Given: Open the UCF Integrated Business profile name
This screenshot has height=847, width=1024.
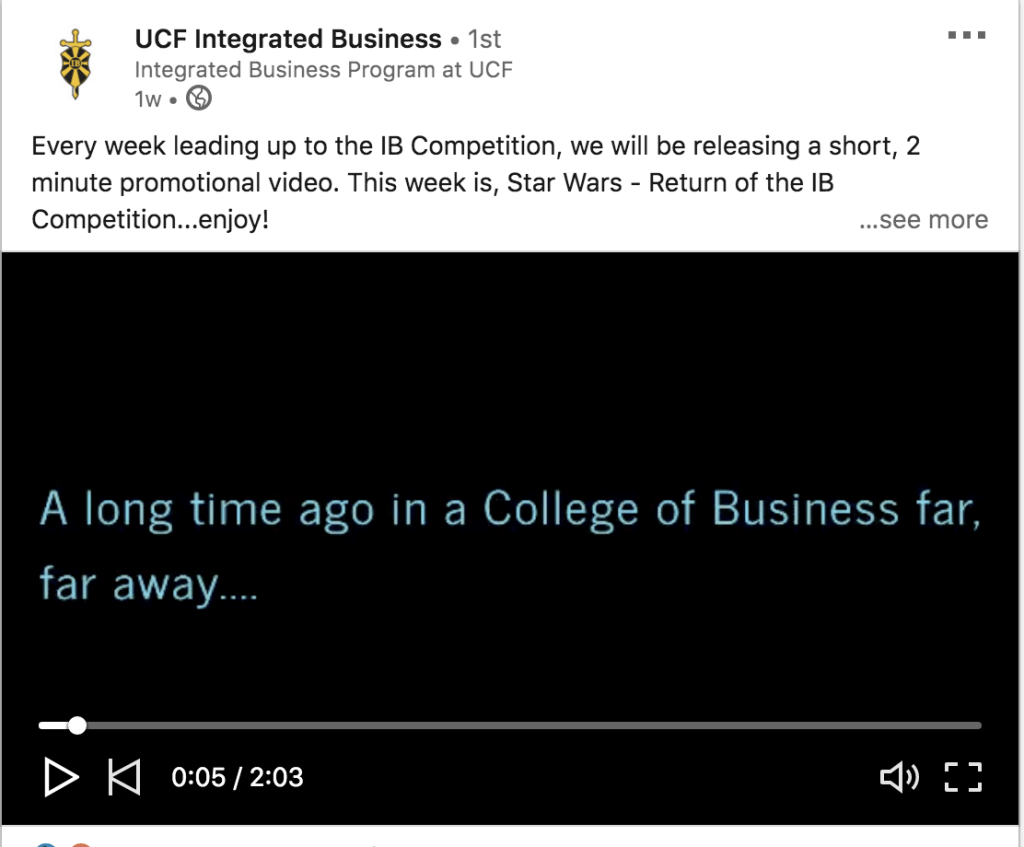Looking at the screenshot, I should (x=288, y=40).
